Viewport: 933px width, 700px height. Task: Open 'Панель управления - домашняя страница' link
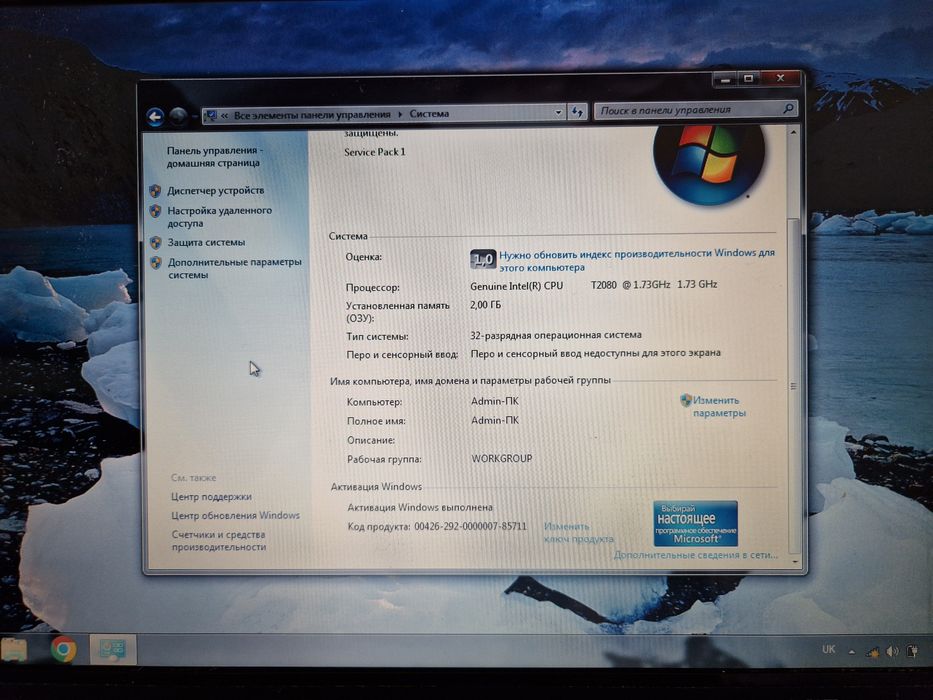(214, 157)
